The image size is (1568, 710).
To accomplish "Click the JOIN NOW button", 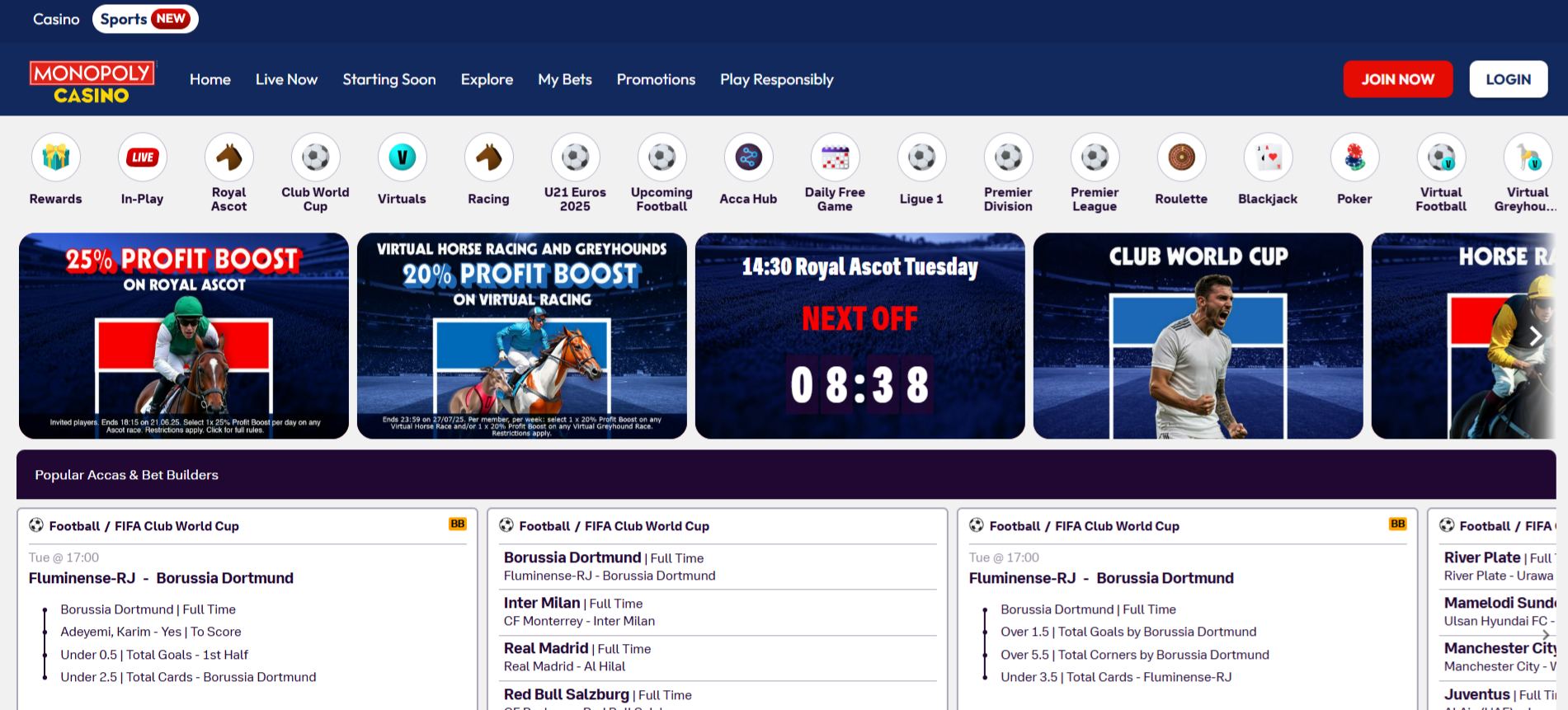I will [x=1398, y=79].
